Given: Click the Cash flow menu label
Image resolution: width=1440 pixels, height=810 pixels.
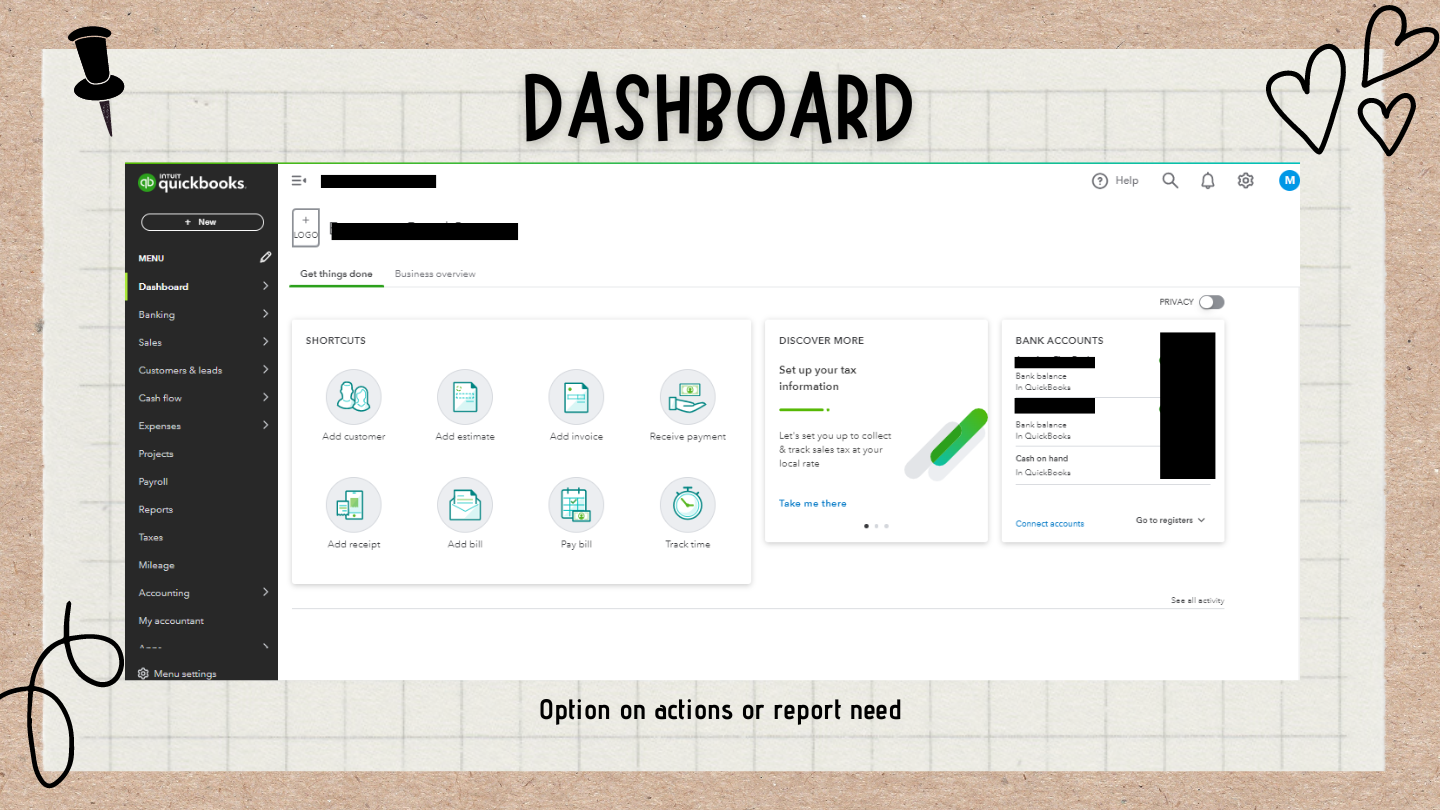Looking at the screenshot, I should [160, 398].
